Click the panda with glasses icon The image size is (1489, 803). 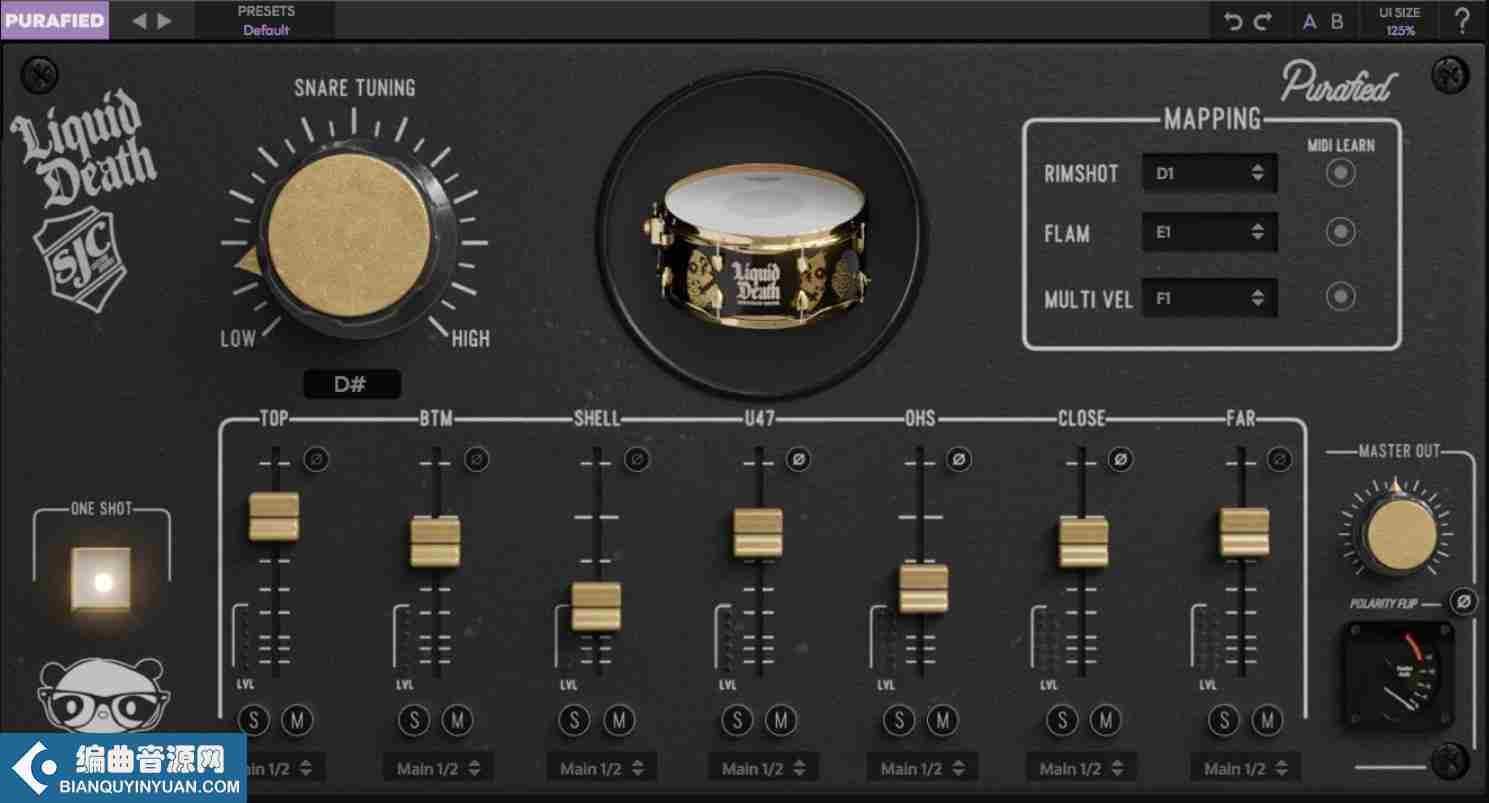point(104,696)
